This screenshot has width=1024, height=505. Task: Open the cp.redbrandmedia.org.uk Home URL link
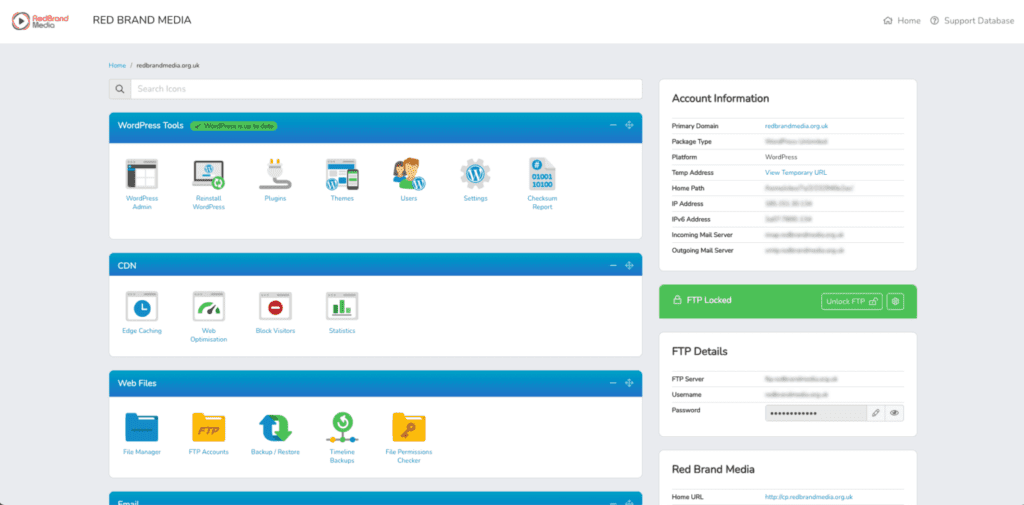click(x=808, y=497)
